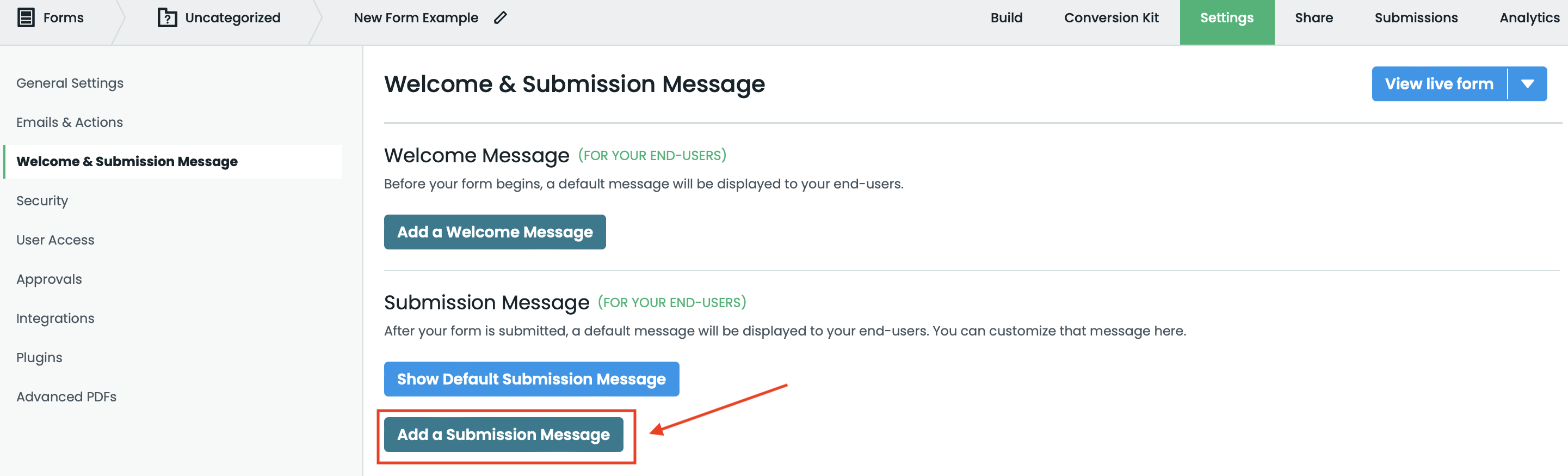This screenshot has height=476, width=1568.
Task: Open General Settings in sidebar
Action: tap(70, 83)
